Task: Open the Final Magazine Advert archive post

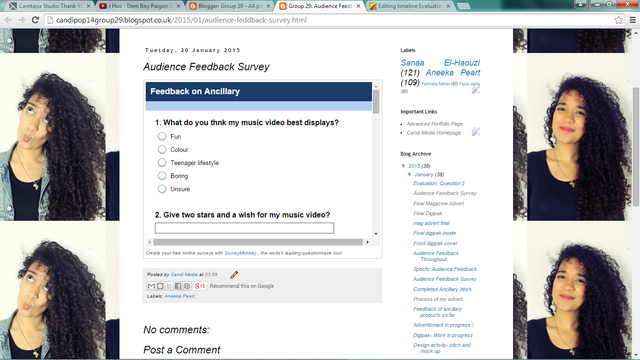Action: [x=438, y=203]
